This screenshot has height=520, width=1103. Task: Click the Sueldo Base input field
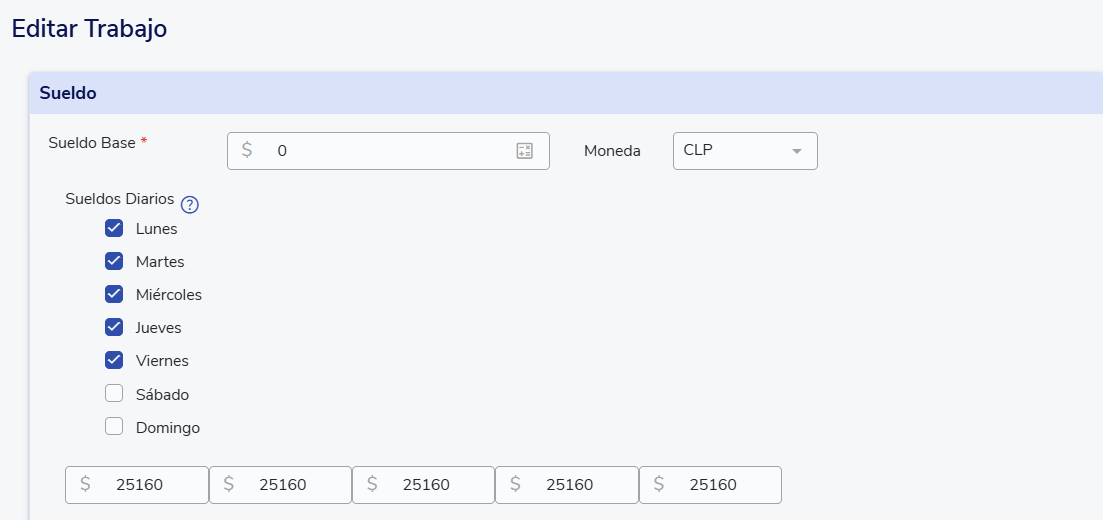tap(380, 151)
